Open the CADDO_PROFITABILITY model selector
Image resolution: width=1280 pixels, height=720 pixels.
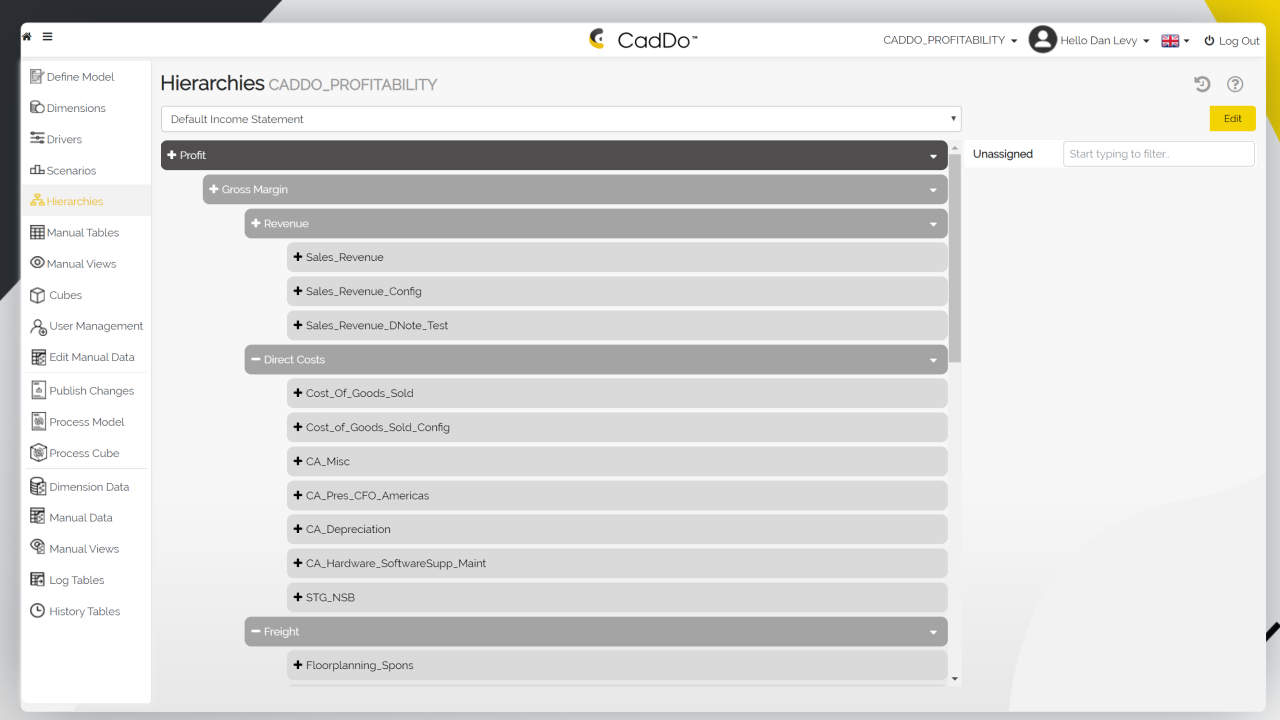click(x=950, y=40)
